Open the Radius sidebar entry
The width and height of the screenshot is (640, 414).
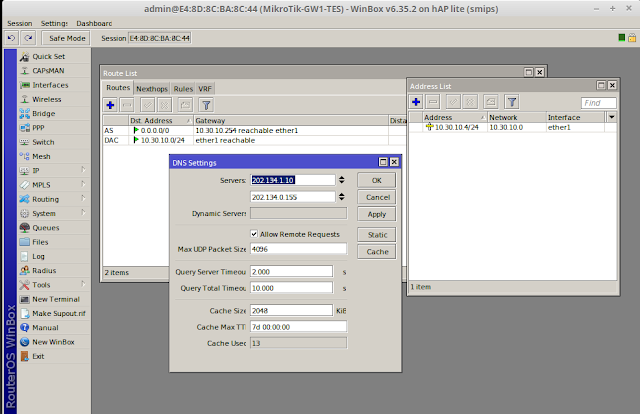(44, 271)
